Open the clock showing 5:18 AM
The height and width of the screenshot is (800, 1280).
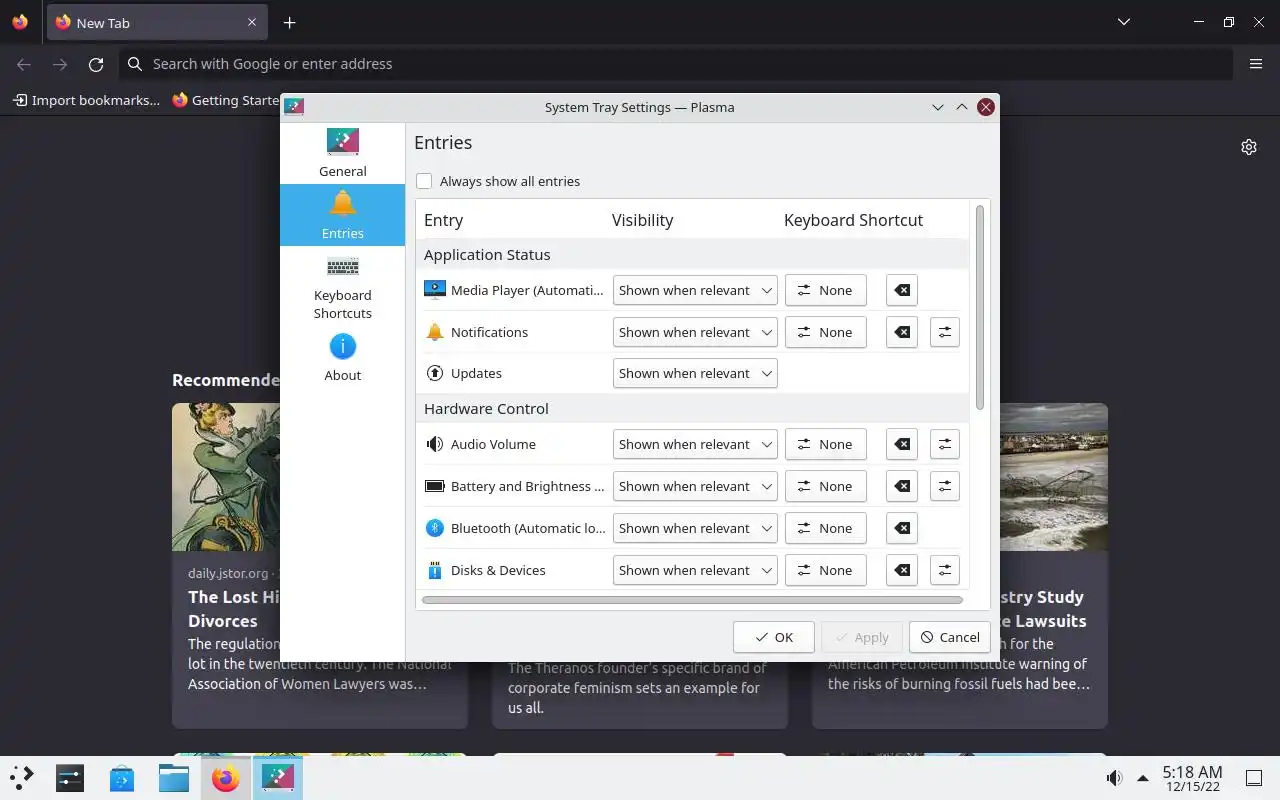point(1192,778)
